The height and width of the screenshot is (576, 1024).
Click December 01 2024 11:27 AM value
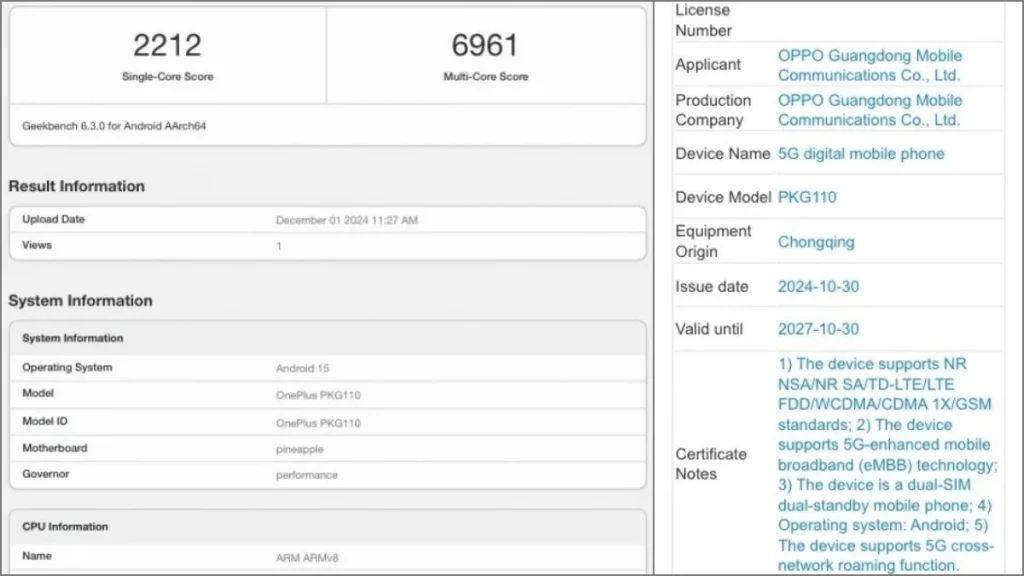point(347,220)
